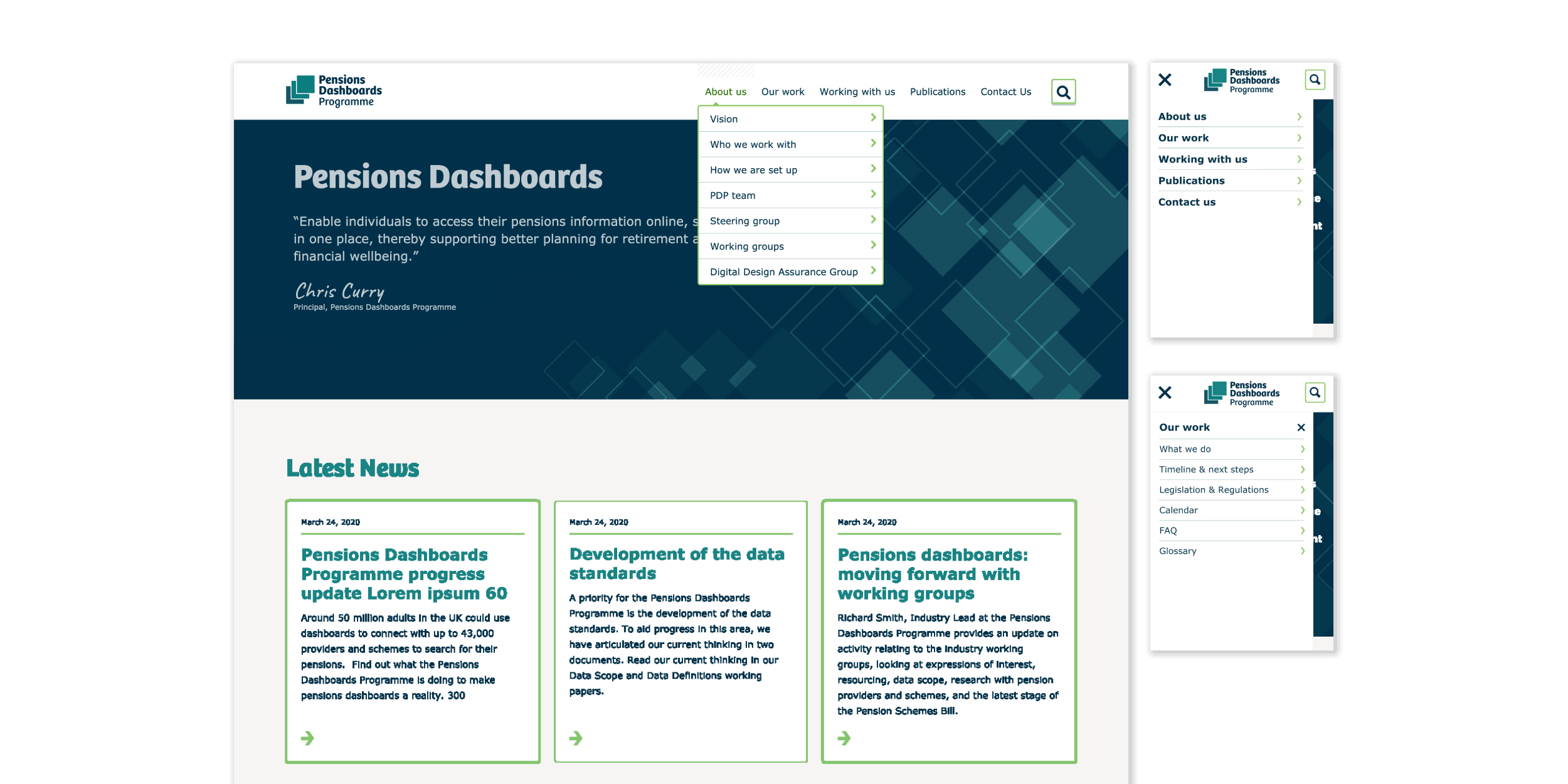1568x784 pixels.
Task: Open Contact Us in desktop navigation
Action: click(x=1005, y=92)
